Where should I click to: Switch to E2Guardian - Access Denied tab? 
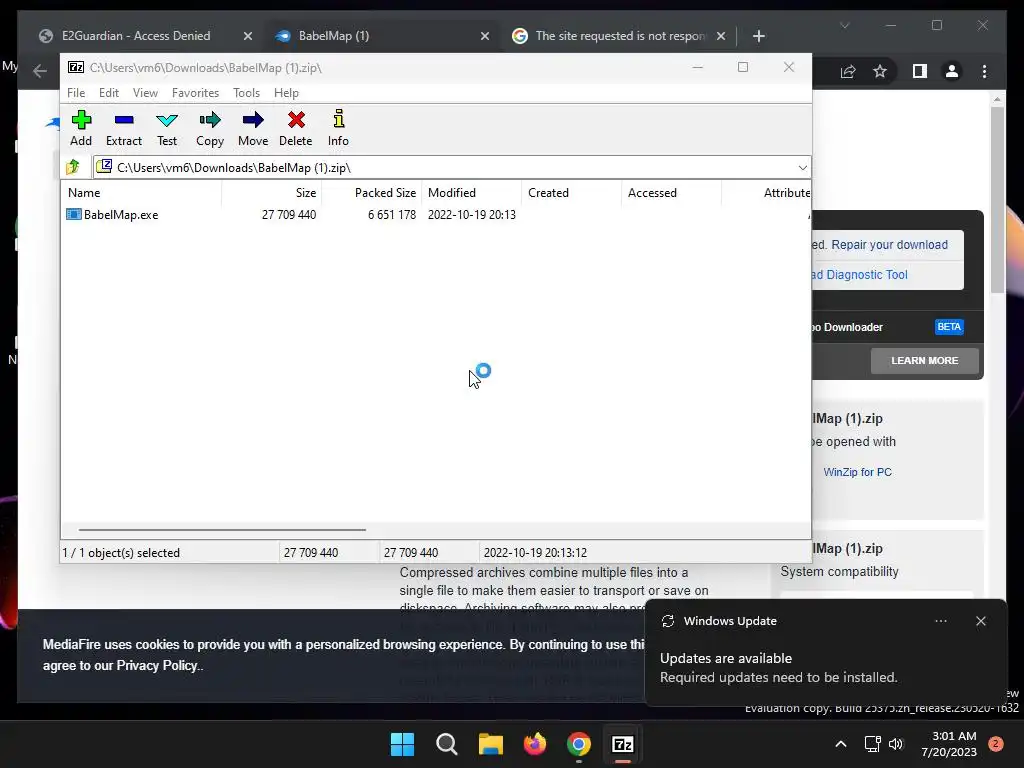pos(136,36)
